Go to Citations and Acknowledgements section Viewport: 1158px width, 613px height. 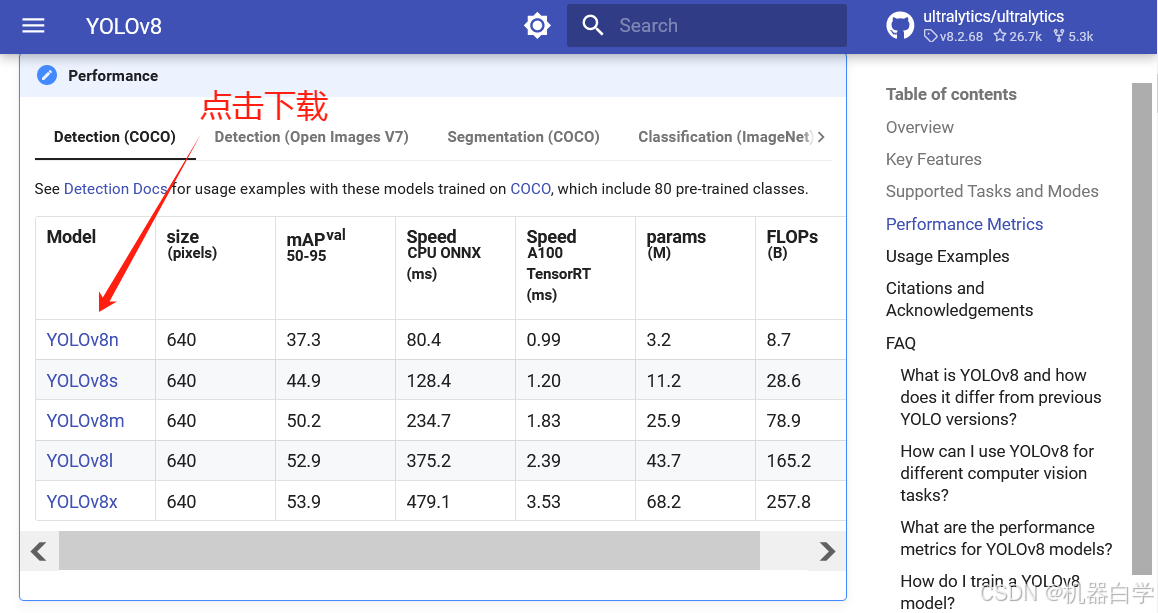click(x=959, y=299)
